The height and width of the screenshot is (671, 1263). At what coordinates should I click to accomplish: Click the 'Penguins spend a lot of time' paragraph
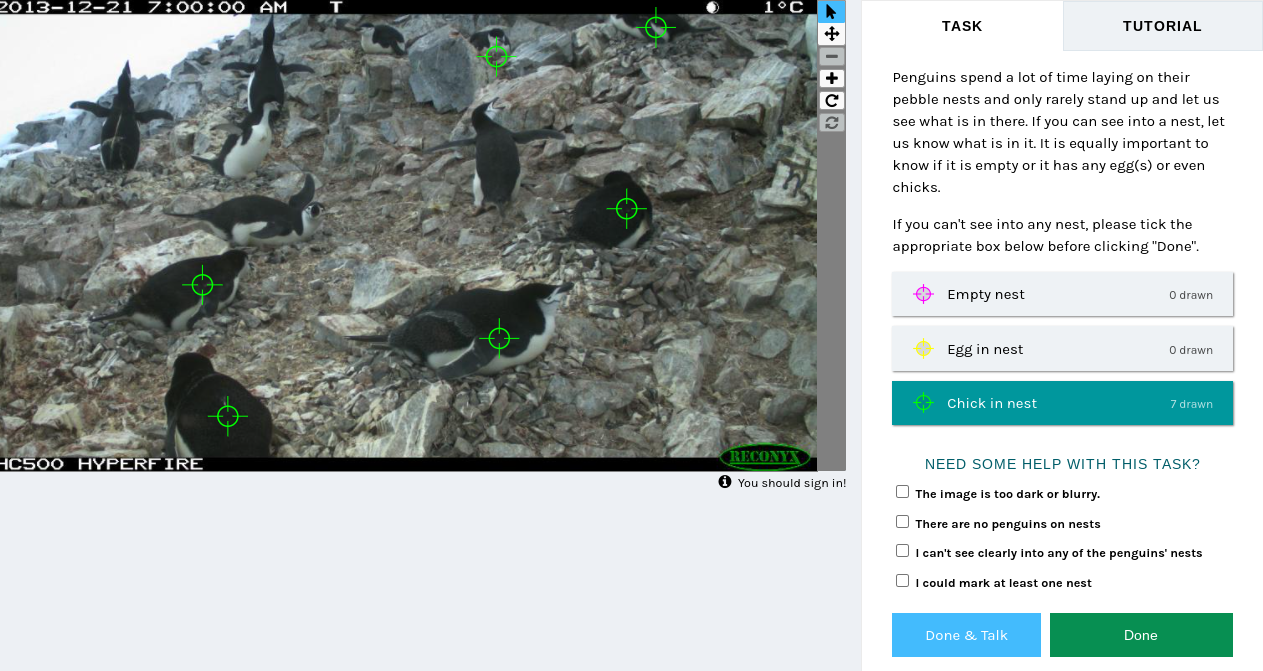(1062, 132)
